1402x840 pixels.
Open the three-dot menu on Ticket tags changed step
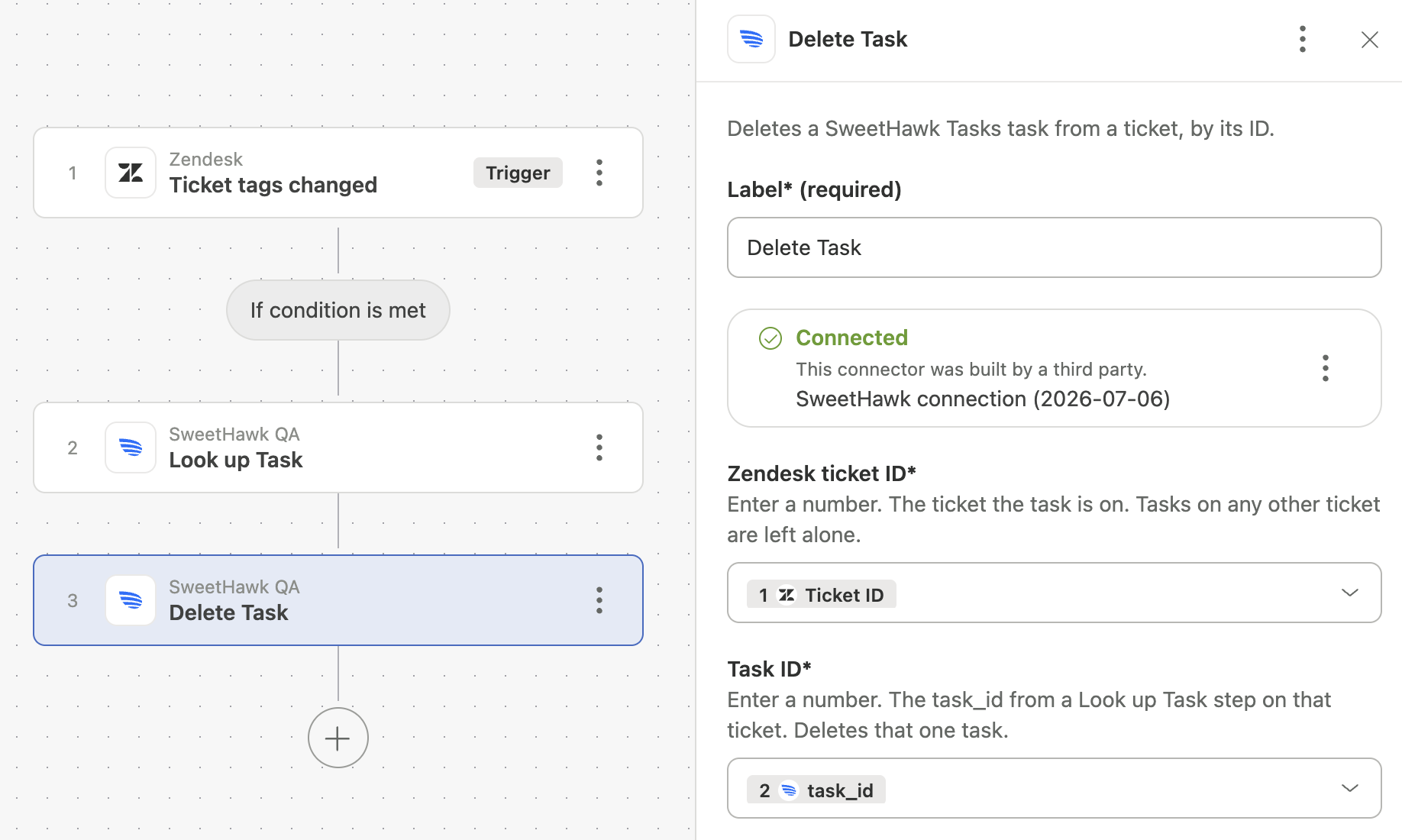[599, 173]
